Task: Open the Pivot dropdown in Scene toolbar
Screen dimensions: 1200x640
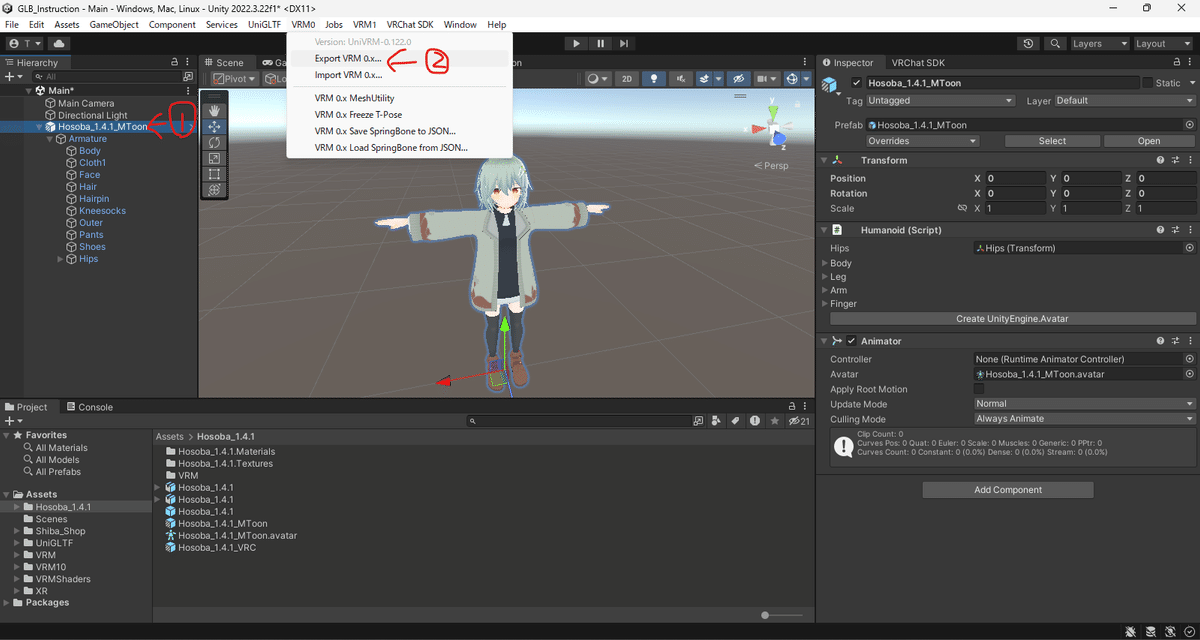Action: [x=234, y=79]
